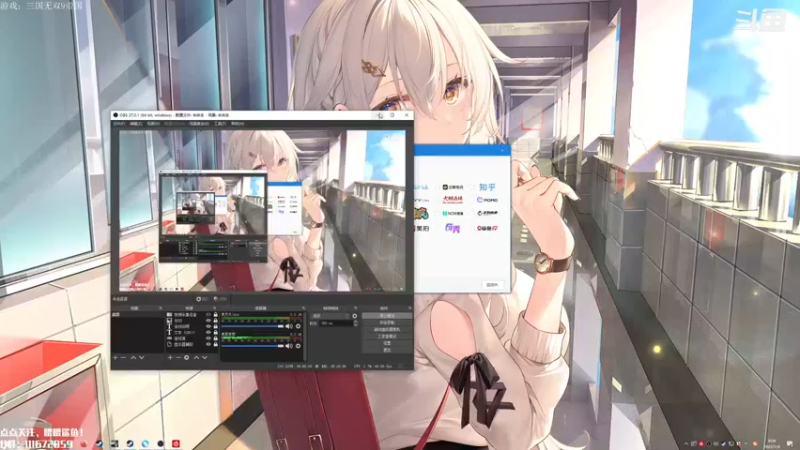
Task: Pop out the Sources dock header icon
Action: point(215,308)
